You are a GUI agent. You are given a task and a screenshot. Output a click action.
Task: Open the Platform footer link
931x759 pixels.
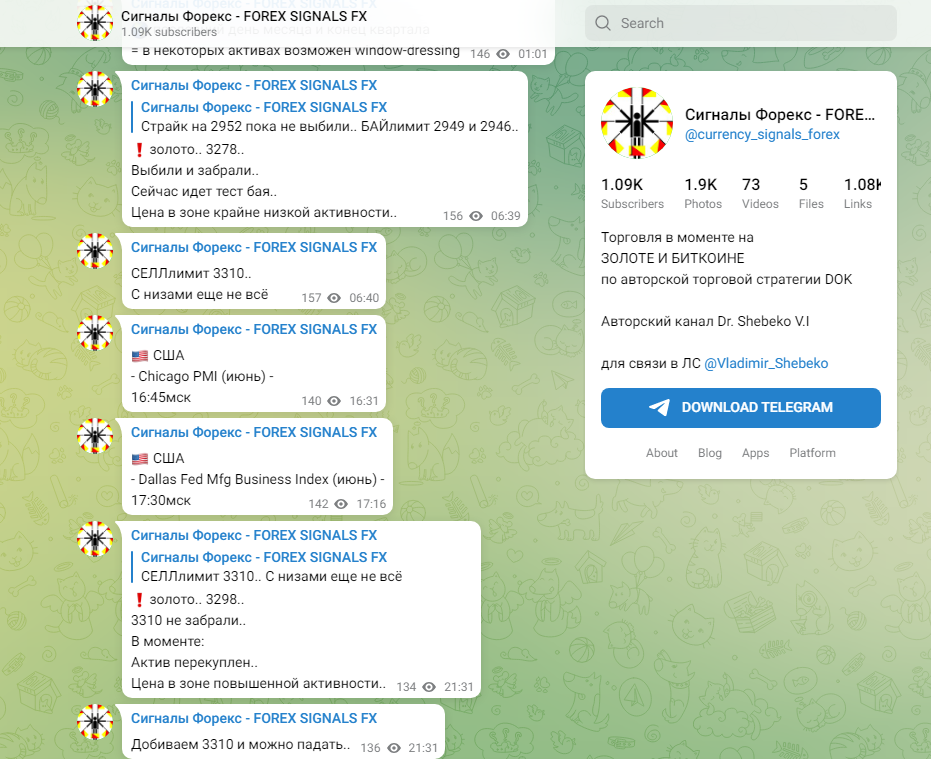click(812, 453)
